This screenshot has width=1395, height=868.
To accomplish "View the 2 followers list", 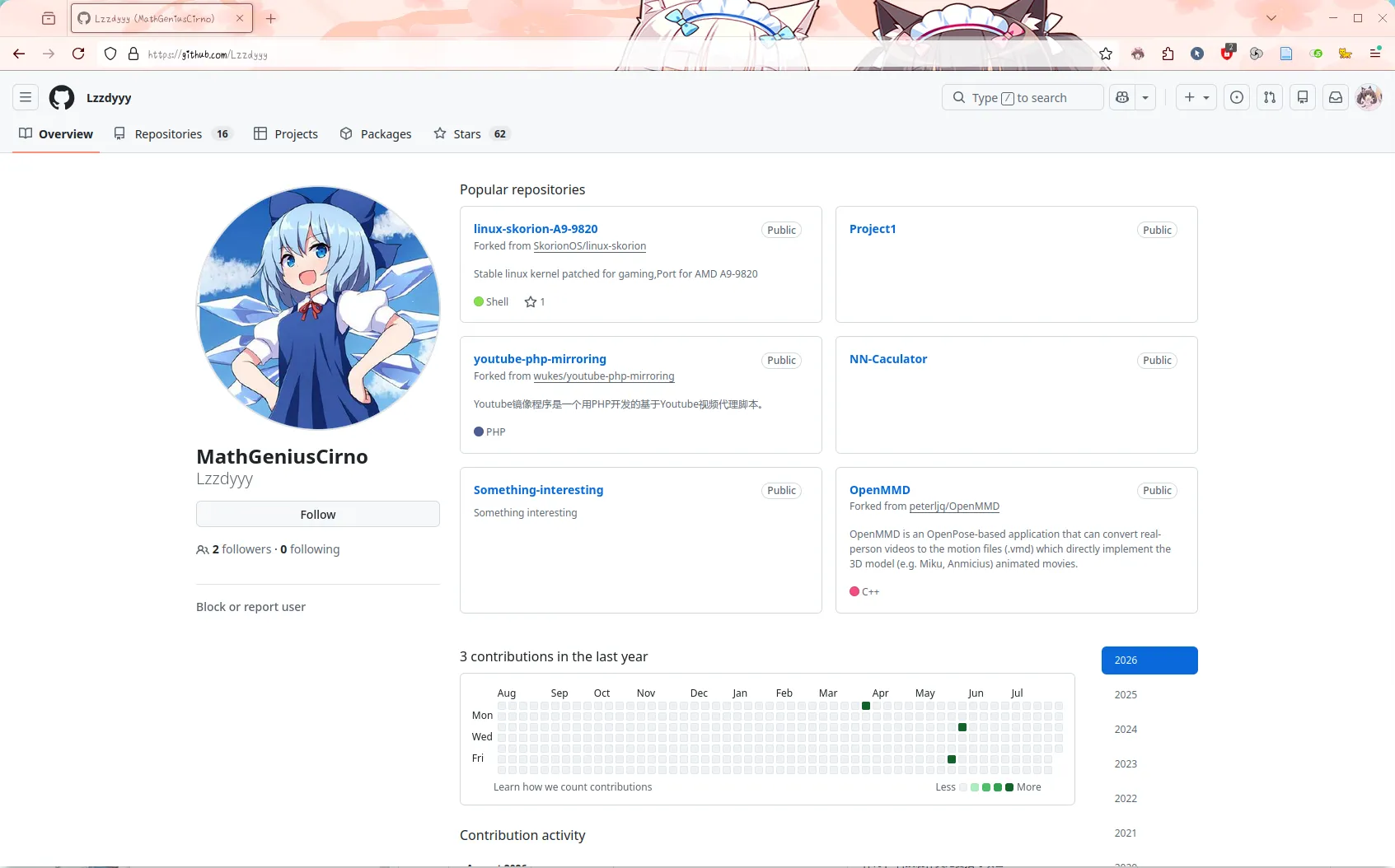I will pos(241,549).
